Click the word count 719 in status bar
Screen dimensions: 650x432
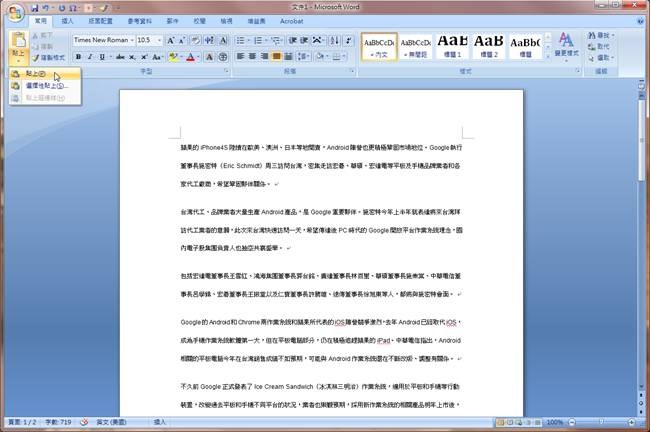pos(58,422)
